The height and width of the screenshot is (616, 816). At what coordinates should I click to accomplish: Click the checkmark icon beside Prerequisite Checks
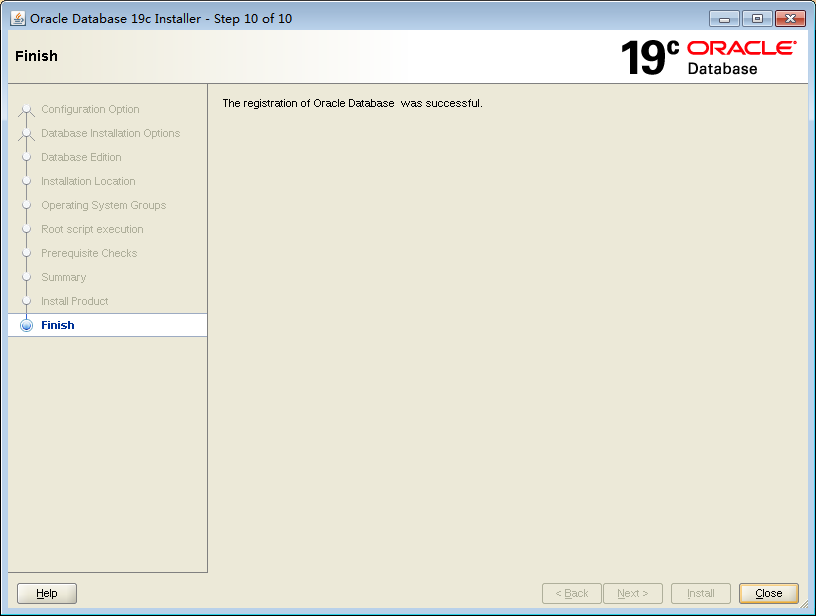tap(25, 253)
